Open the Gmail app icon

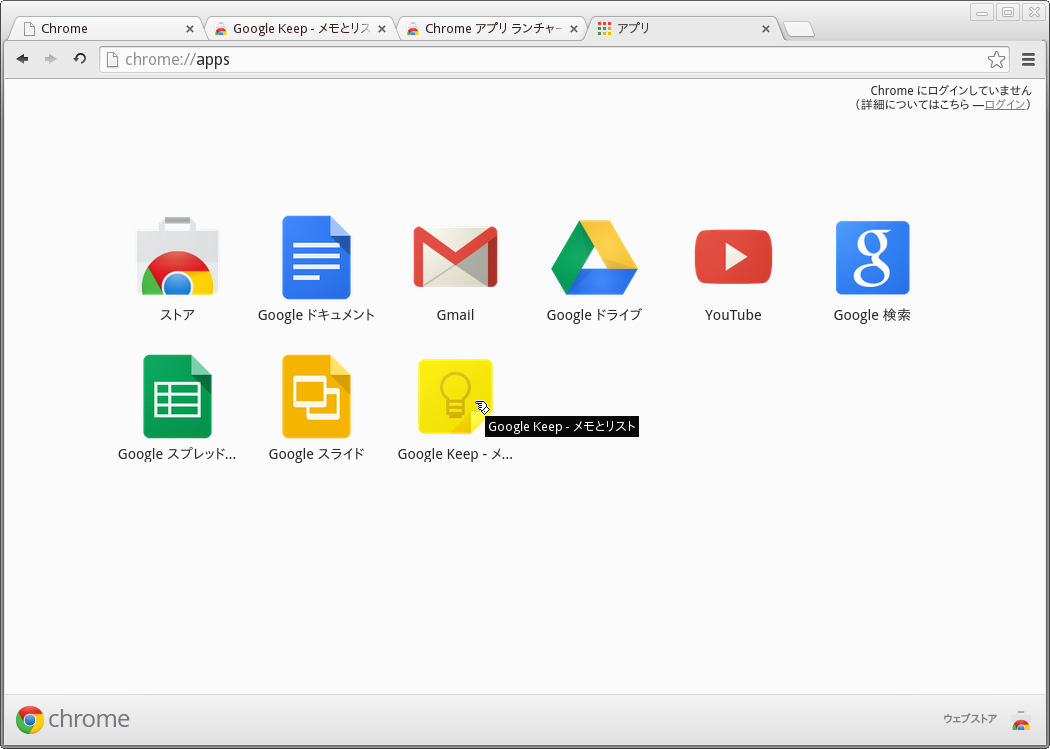(x=455, y=257)
